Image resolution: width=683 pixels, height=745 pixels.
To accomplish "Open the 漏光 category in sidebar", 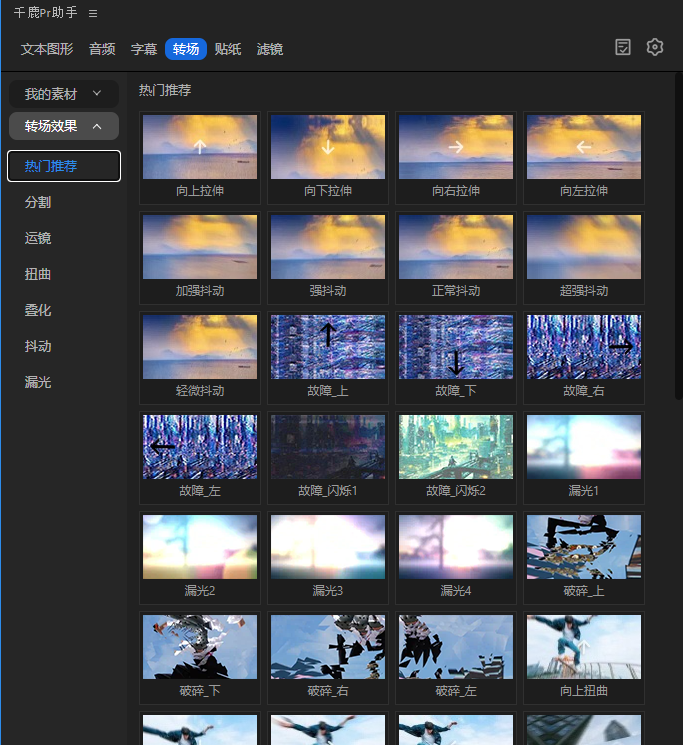I will (x=38, y=382).
